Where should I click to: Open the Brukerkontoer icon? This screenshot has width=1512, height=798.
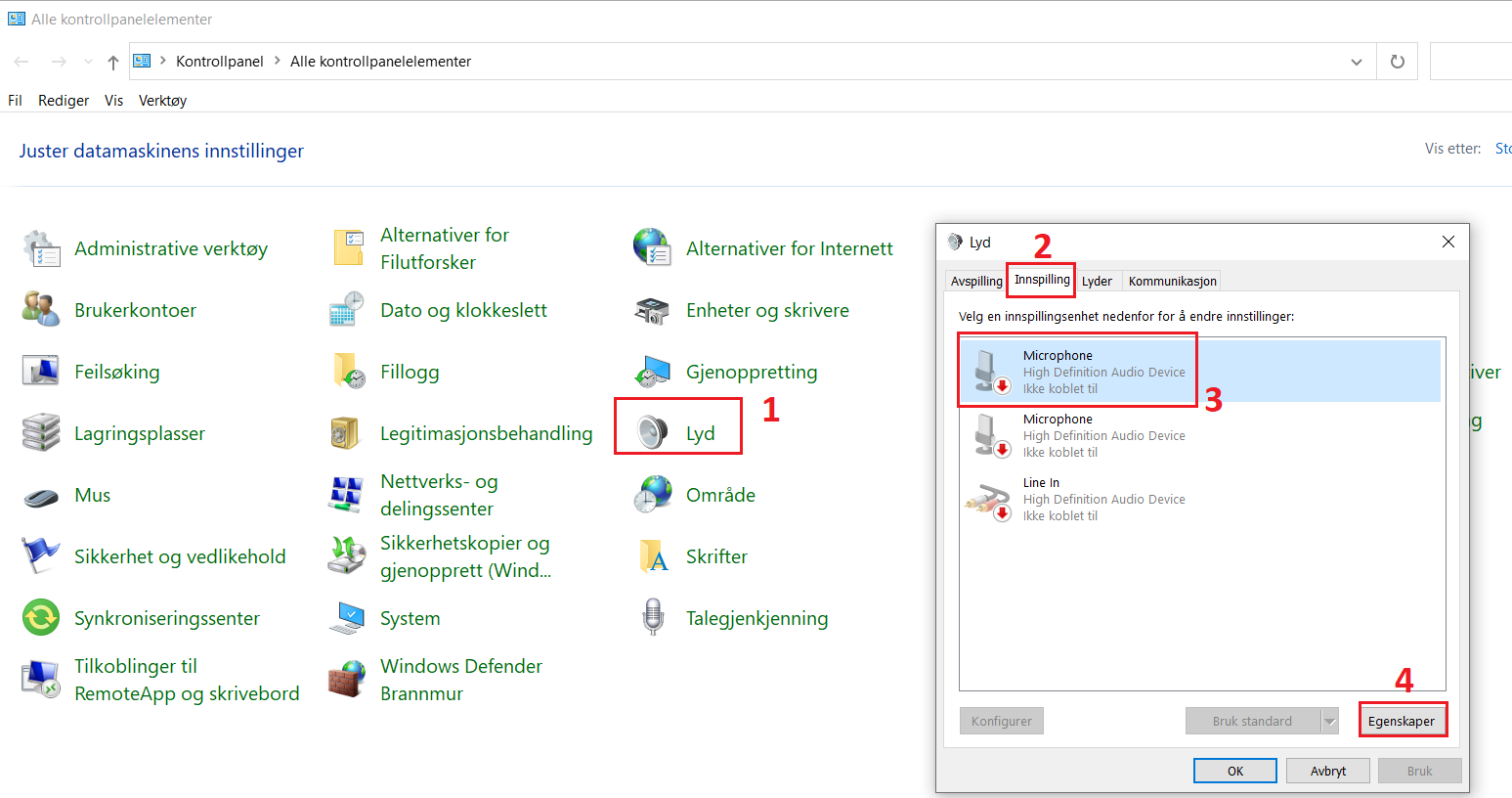click(x=41, y=310)
